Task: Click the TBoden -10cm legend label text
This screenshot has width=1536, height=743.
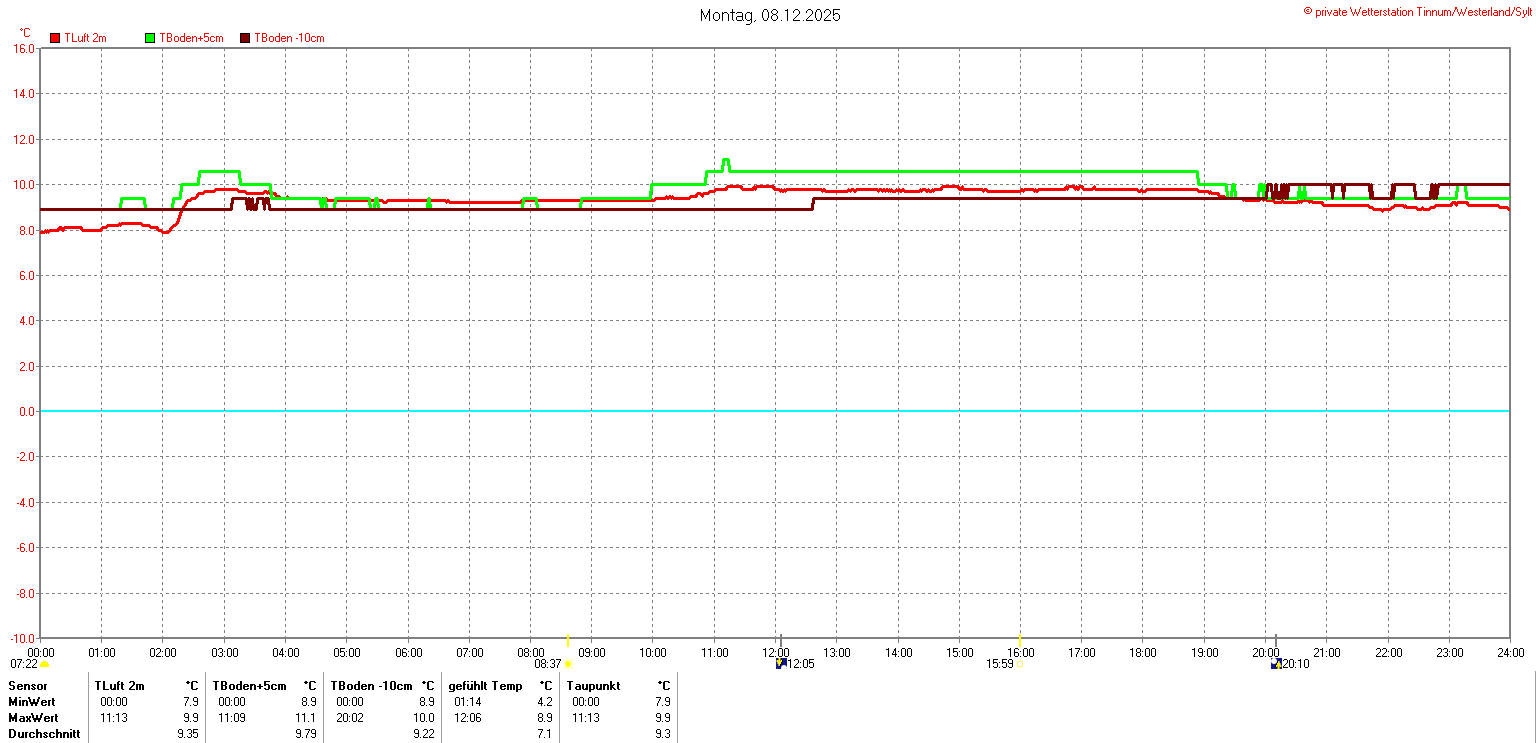Action: [289, 38]
